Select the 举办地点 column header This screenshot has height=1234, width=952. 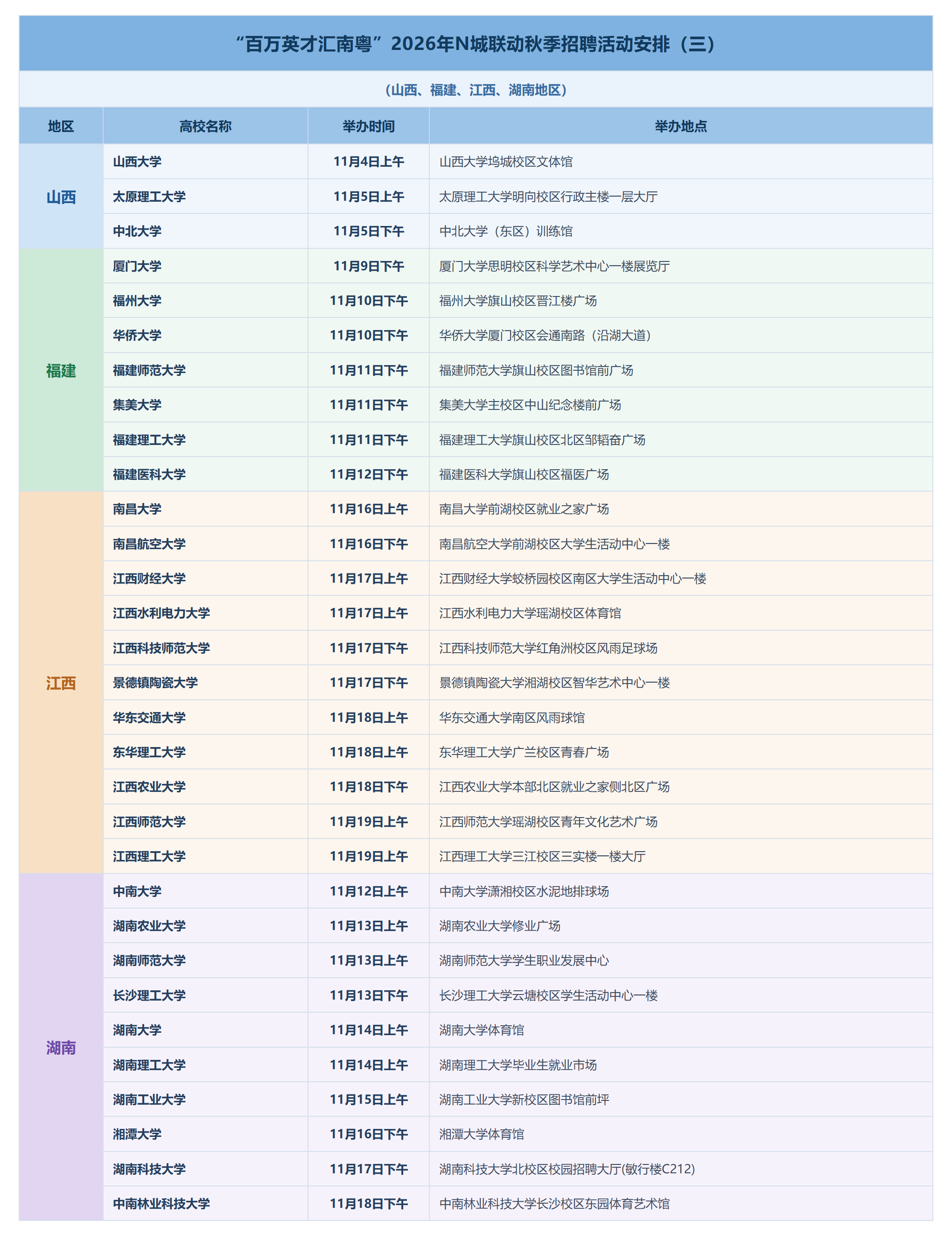[681, 126]
